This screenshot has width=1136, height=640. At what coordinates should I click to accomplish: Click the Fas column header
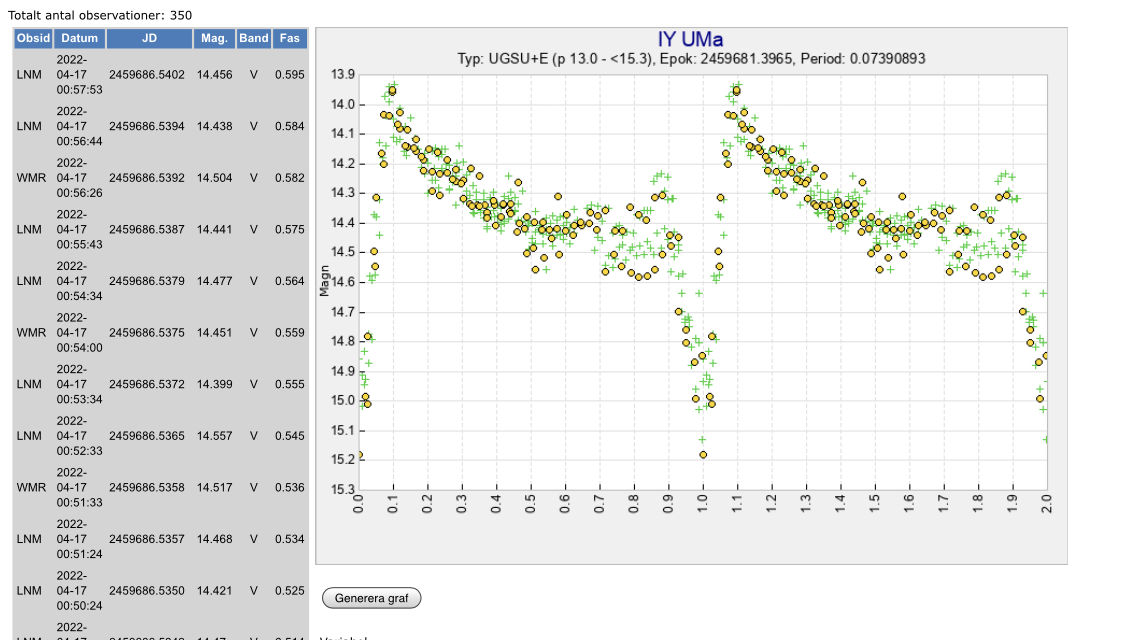click(x=289, y=38)
